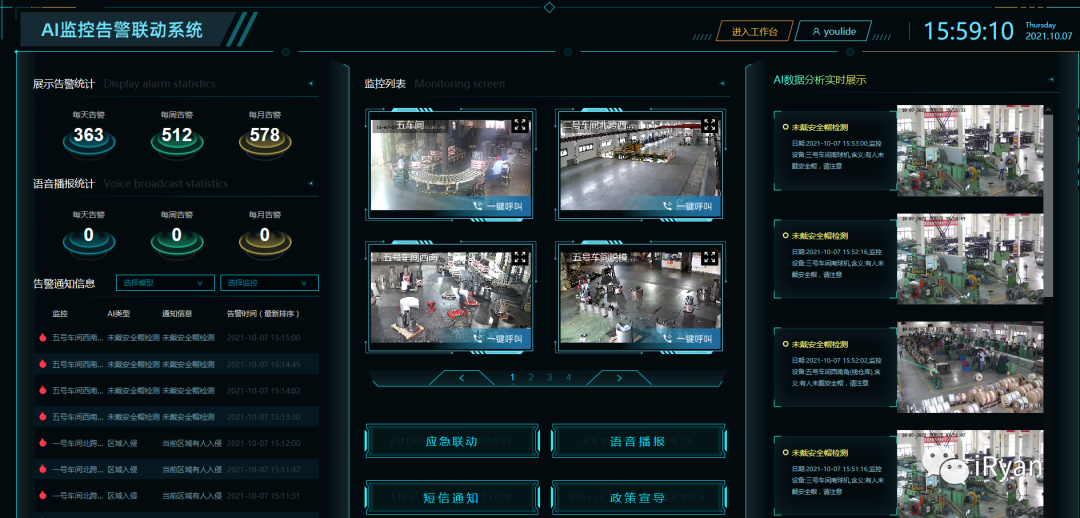Open fullscreen for the 五号车间西南 feed

521,258
